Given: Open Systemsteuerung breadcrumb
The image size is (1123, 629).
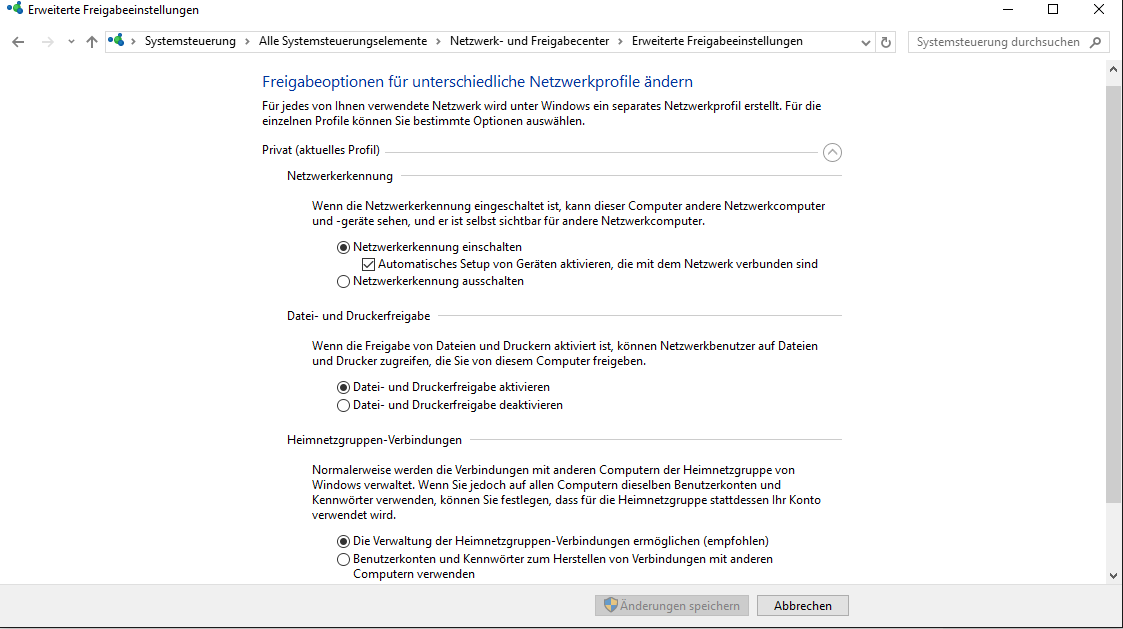Looking at the screenshot, I should (x=190, y=42).
